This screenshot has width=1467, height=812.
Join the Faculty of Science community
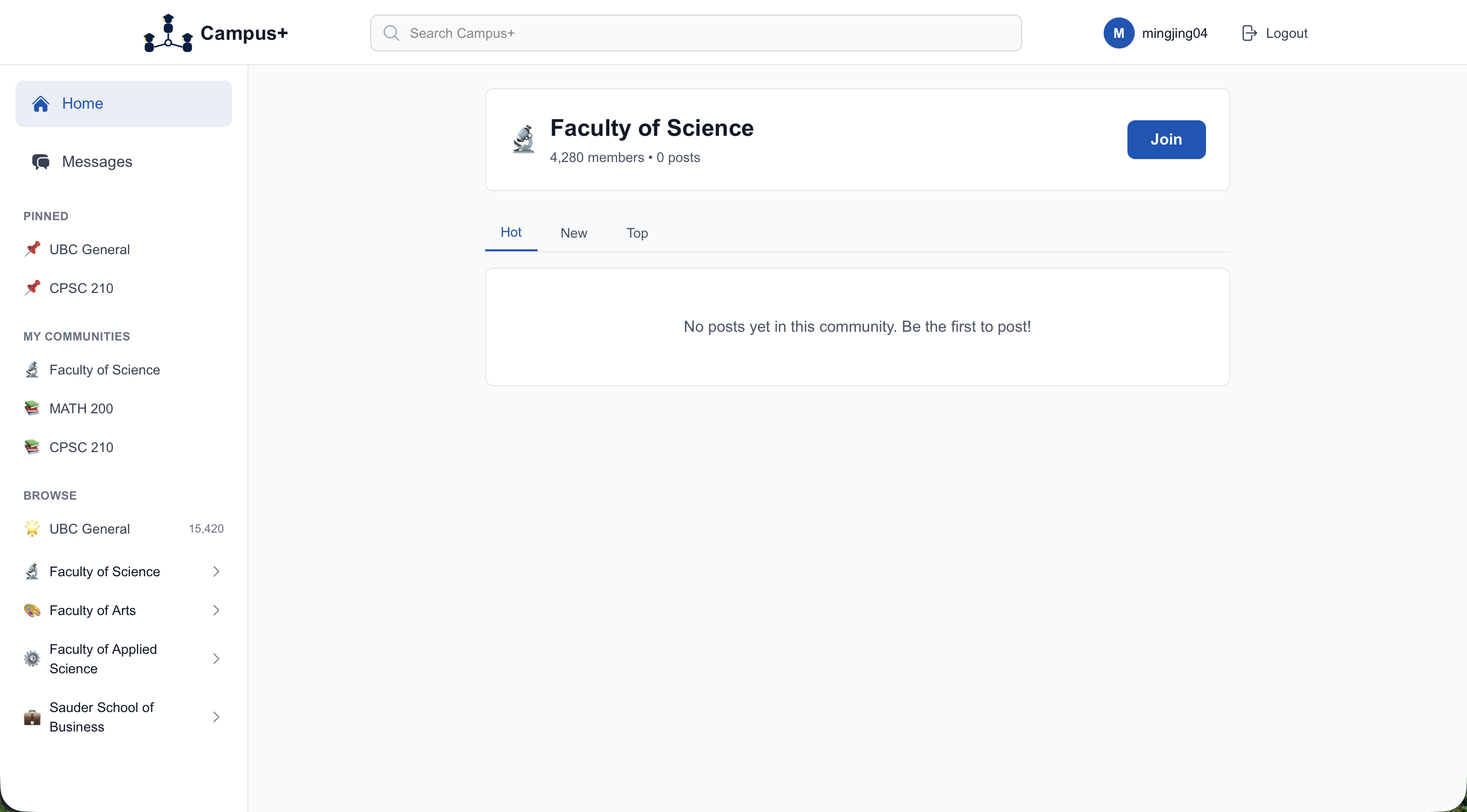pos(1166,140)
